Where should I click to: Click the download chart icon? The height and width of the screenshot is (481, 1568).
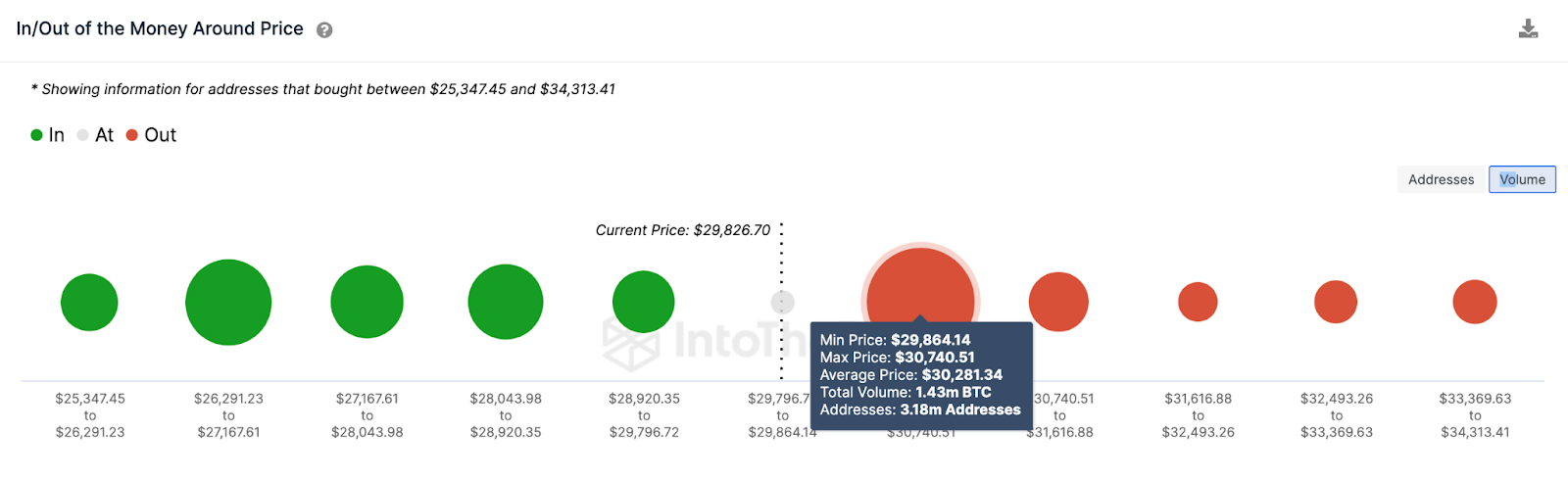point(1528,29)
